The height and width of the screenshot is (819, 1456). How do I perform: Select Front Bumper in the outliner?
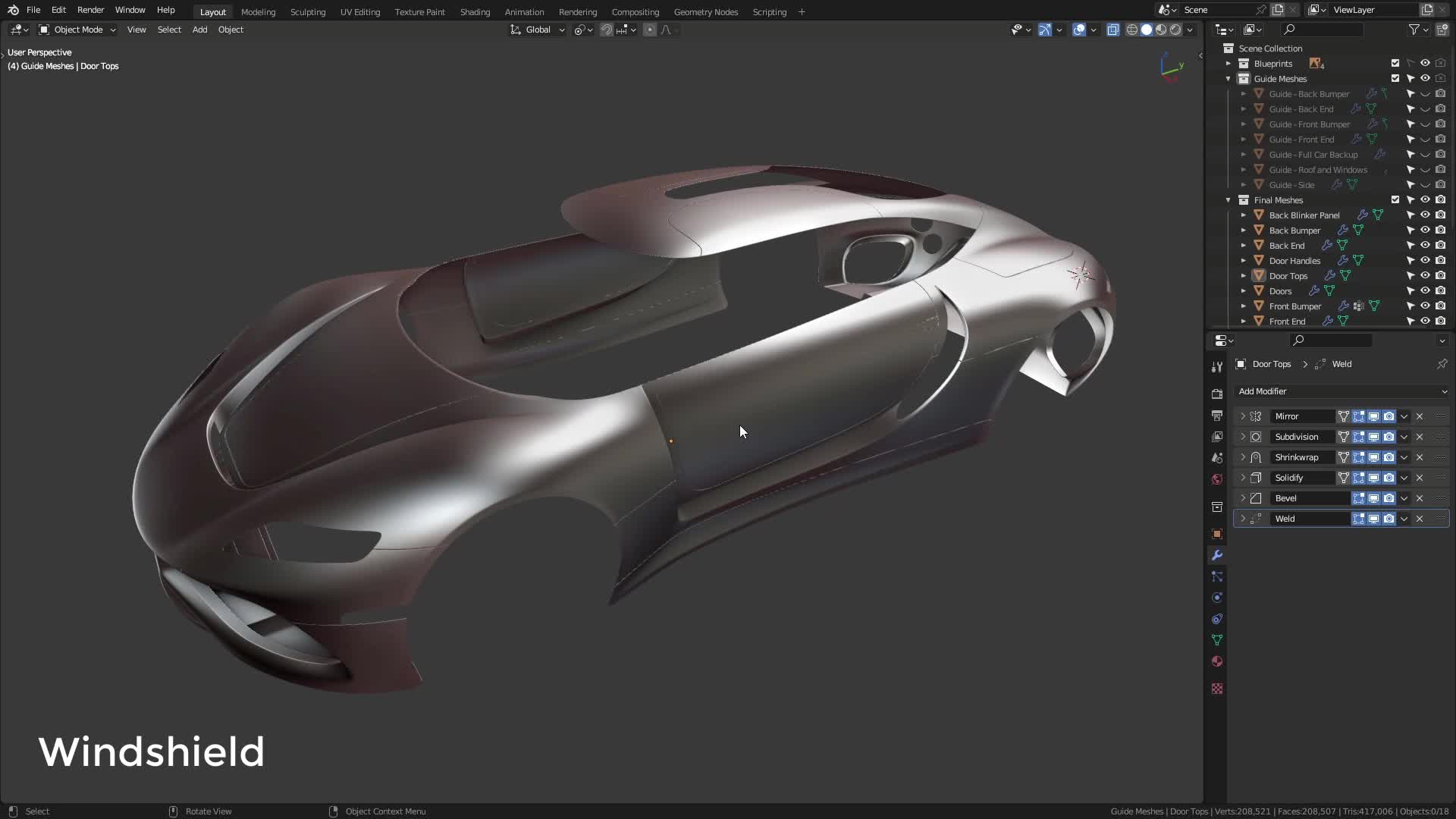pyautogui.click(x=1294, y=306)
